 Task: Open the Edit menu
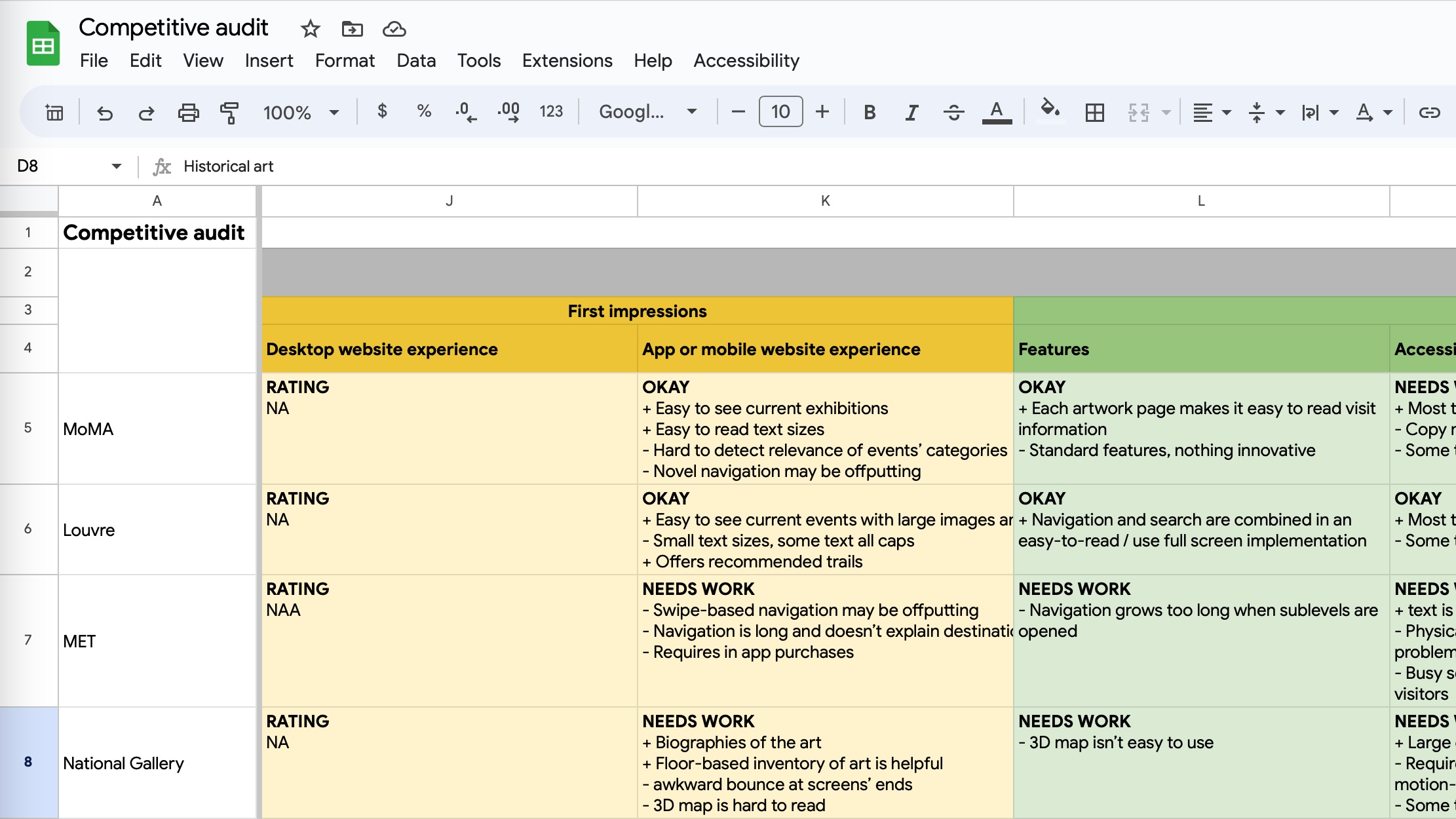click(x=145, y=61)
